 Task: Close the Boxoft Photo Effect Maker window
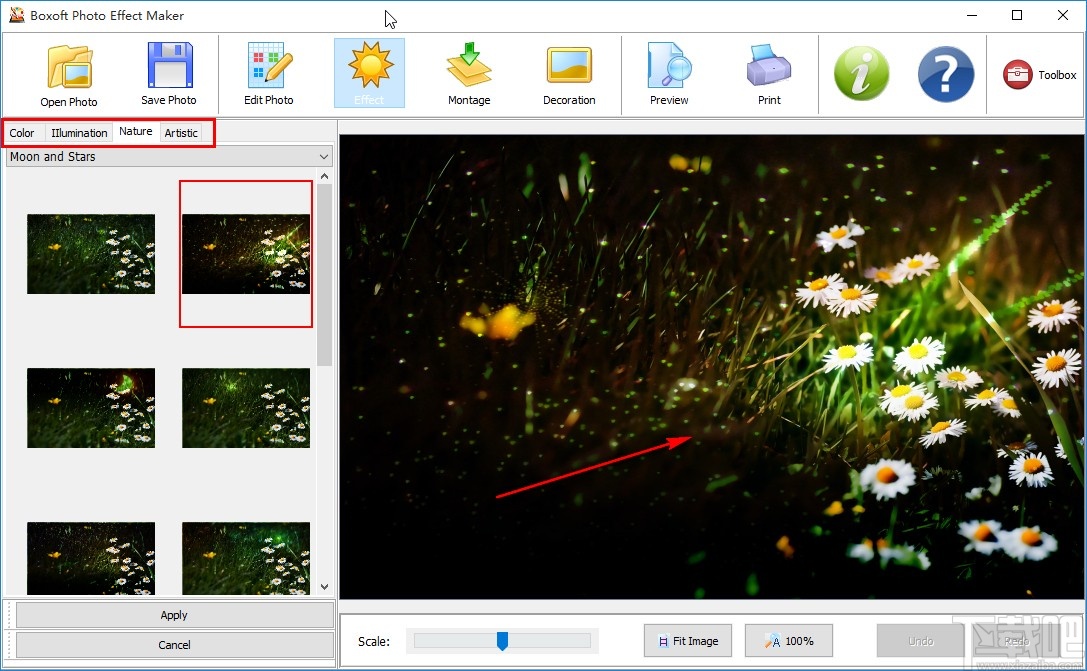click(x=1063, y=15)
